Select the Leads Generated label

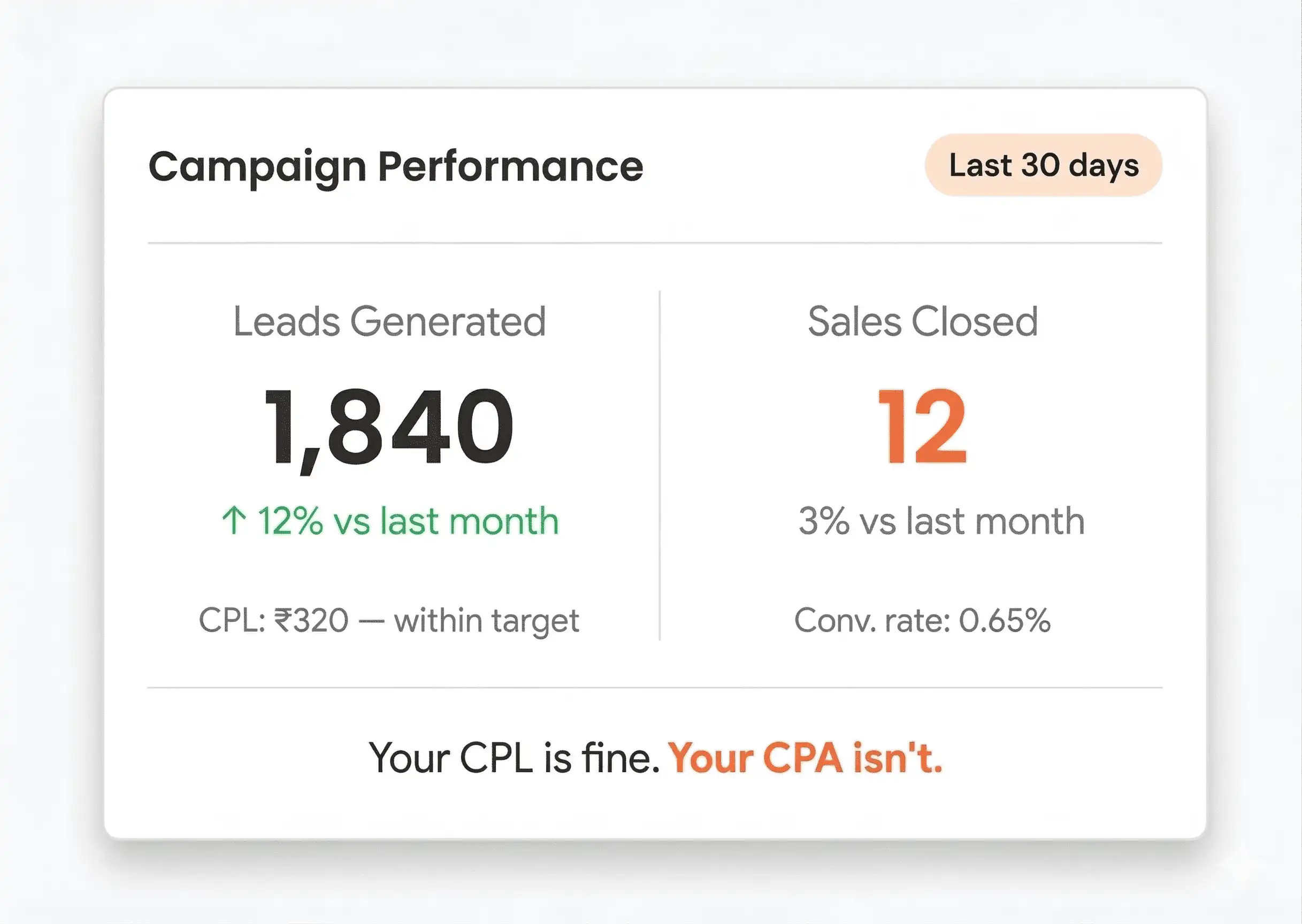(x=390, y=321)
